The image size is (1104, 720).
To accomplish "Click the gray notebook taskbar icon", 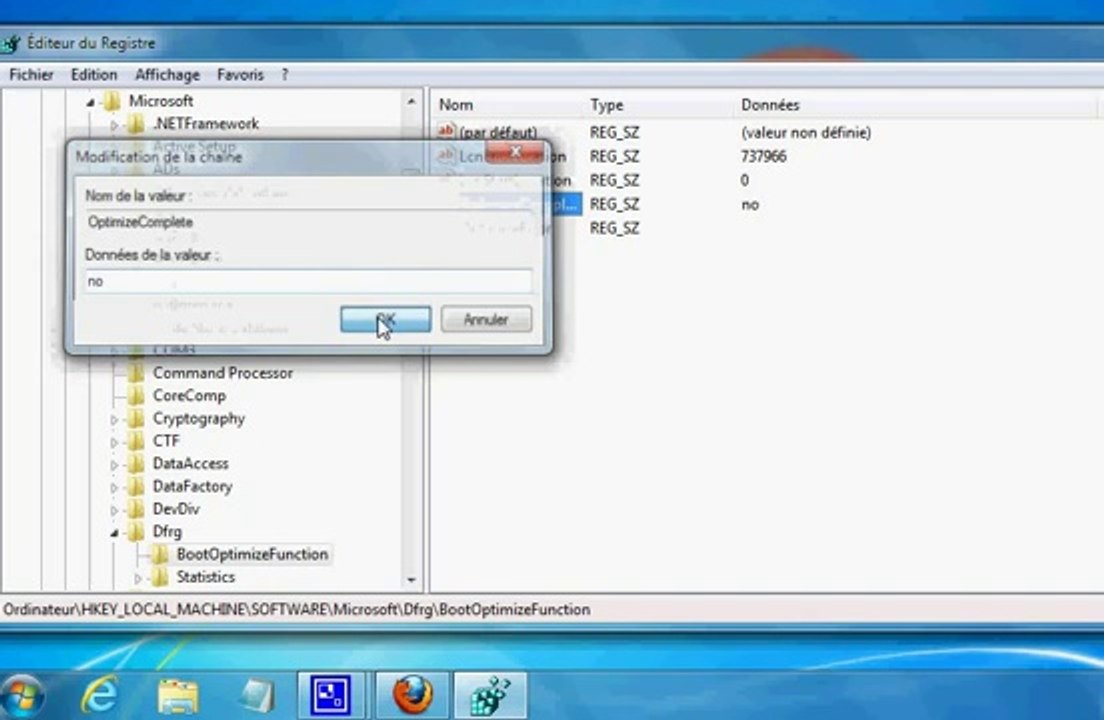I will (256, 695).
